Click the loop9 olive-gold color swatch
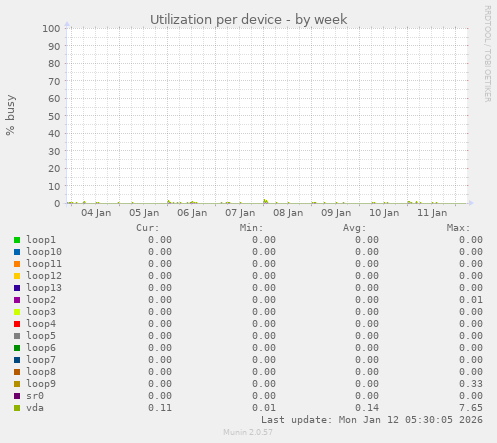The height and width of the screenshot is (443, 497). [17, 384]
